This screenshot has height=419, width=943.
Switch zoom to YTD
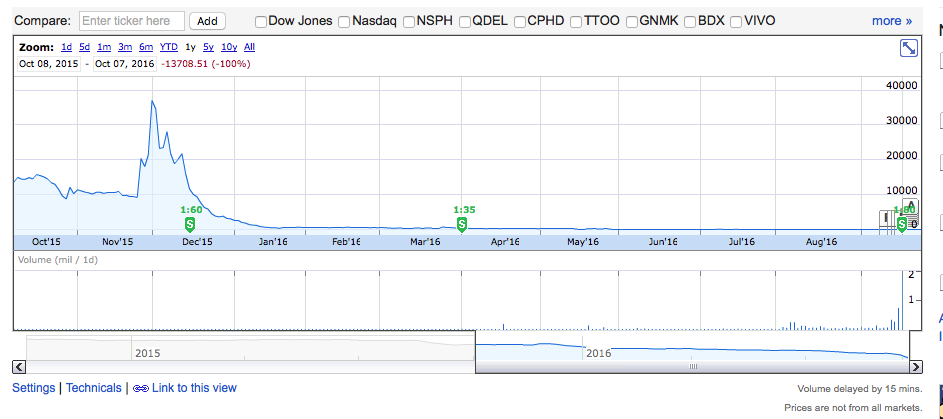tap(168, 47)
